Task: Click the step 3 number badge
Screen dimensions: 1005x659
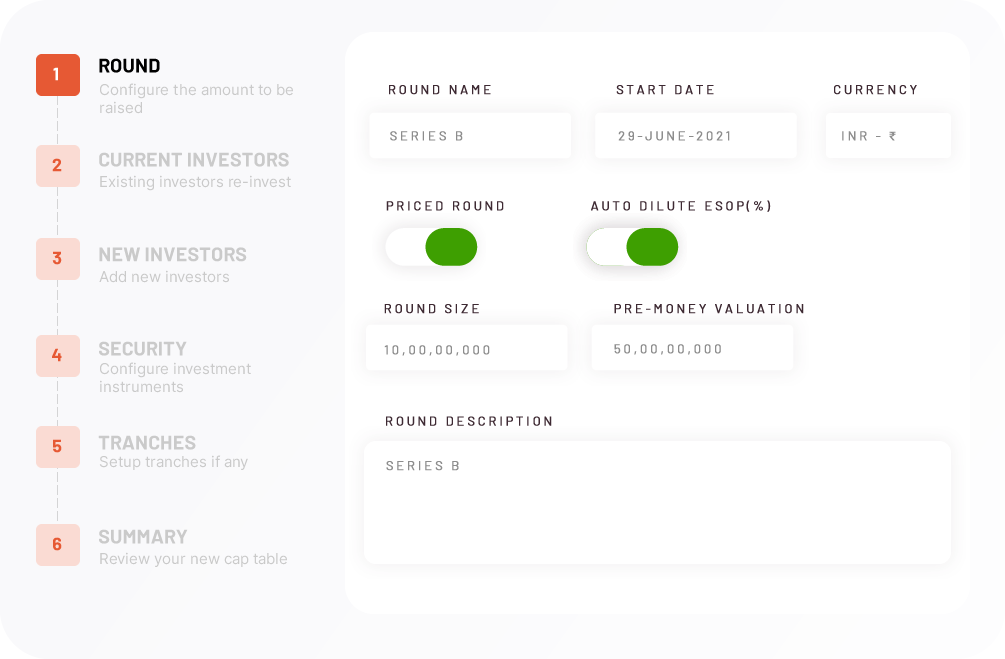Action: point(58,259)
